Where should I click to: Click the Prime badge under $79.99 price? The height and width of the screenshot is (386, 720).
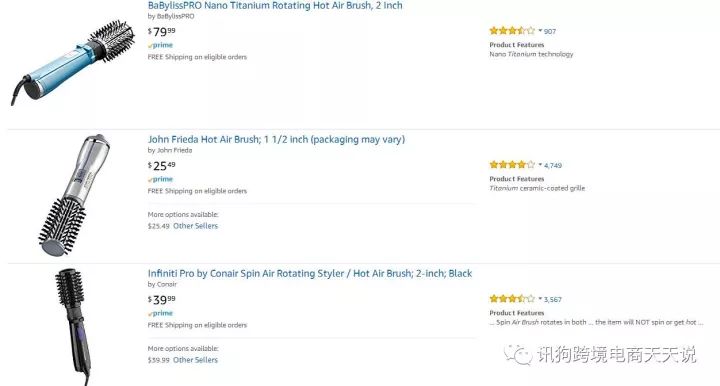point(160,45)
